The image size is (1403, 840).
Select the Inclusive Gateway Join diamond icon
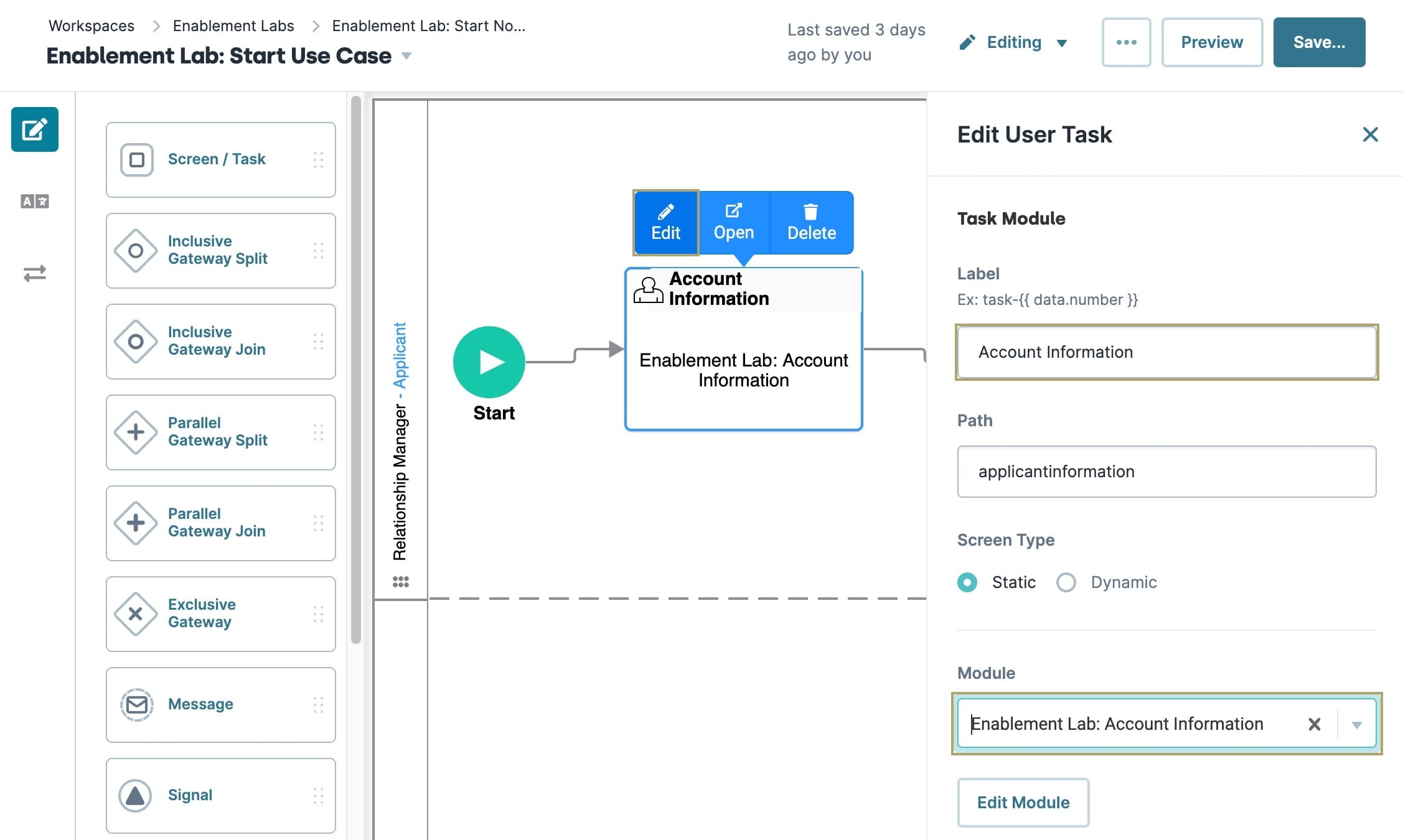coord(136,342)
